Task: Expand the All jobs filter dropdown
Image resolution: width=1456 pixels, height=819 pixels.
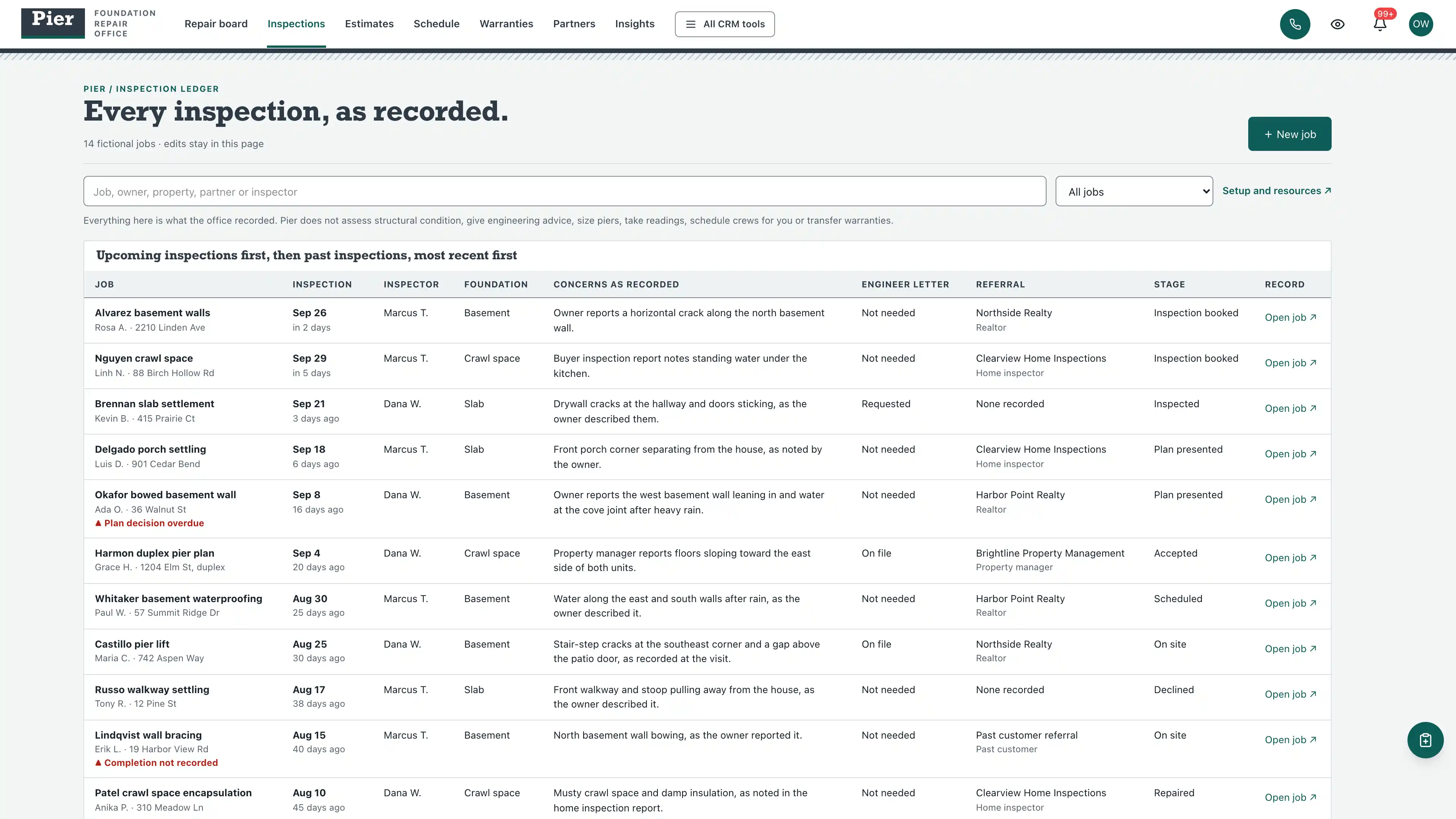Action: coord(1134,191)
